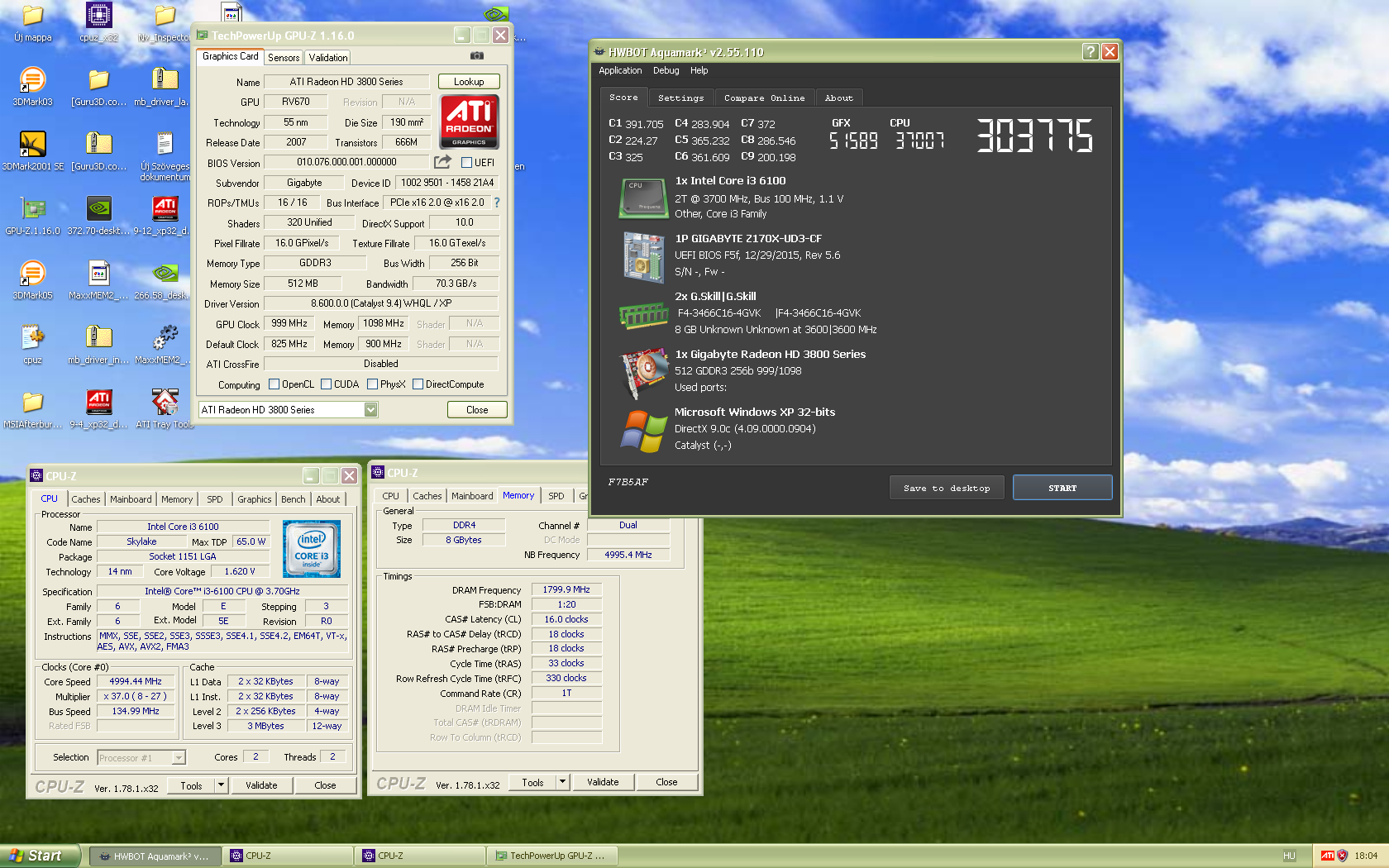Screen dimensions: 1389x868
Task: Launch the 3DMark03 desktop icon
Action: tap(32, 87)
